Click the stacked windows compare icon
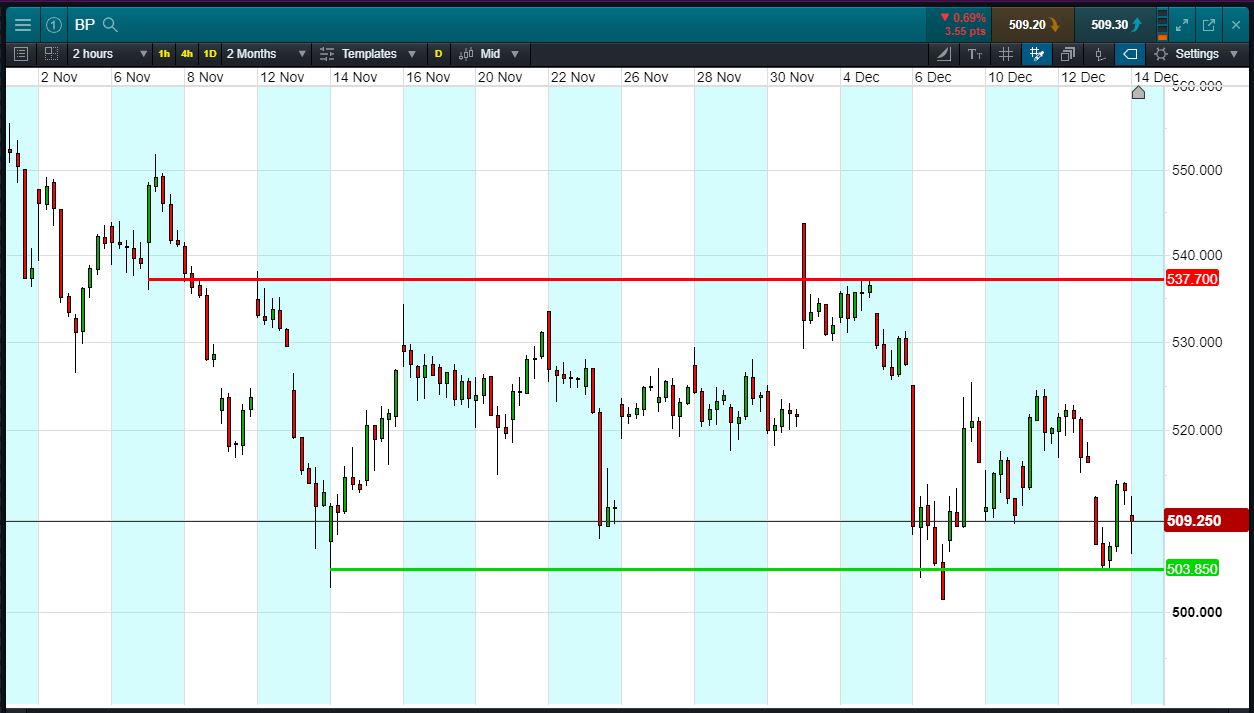 click(1068, 54)
